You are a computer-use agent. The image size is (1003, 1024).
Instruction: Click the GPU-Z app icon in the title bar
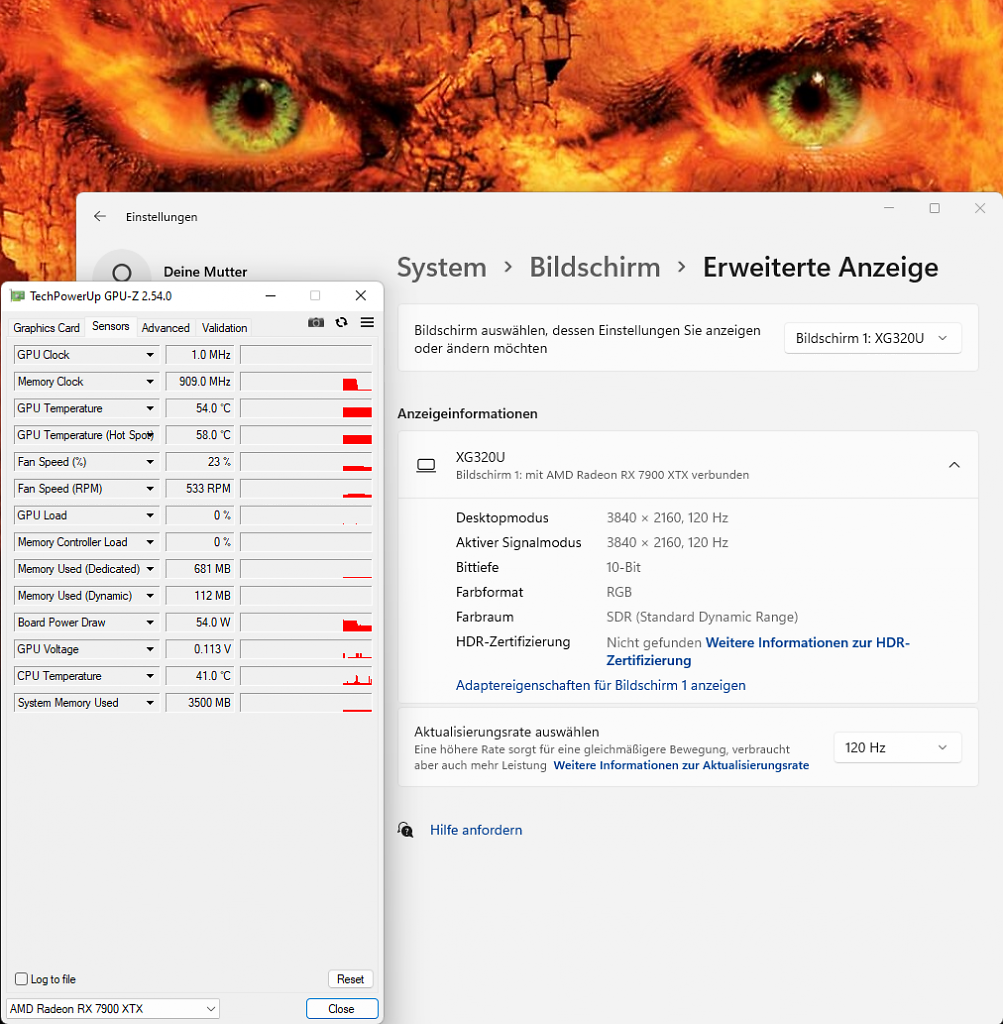click(18, 296)
